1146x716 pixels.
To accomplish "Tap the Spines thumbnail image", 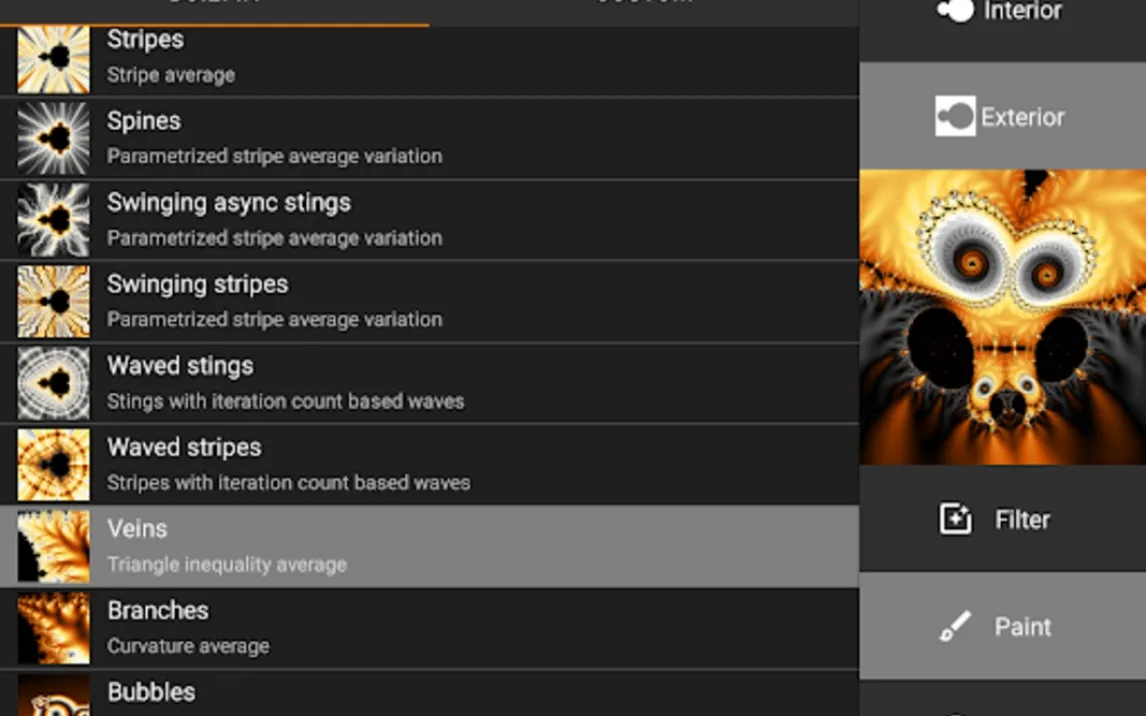I will tap(53, 138).
